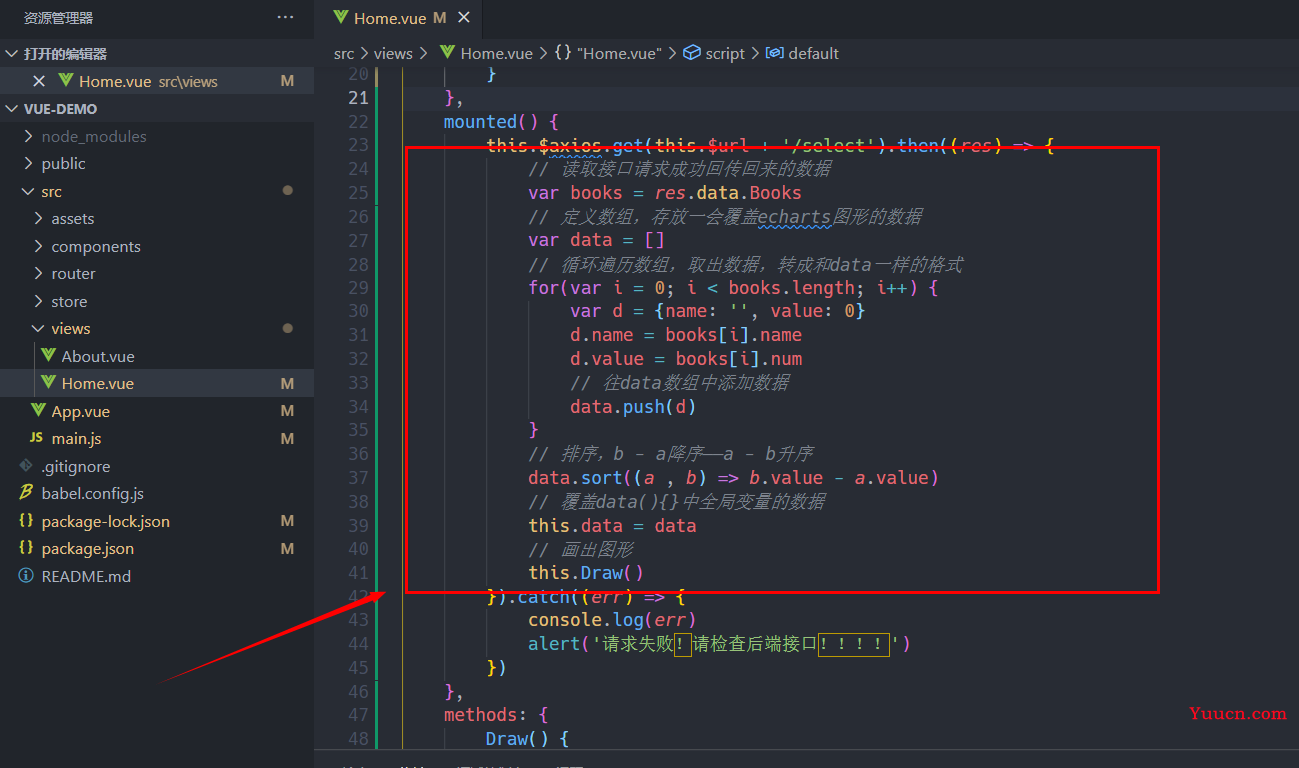
Task: Click line number 29 in the gutter
Action: tap(358, 288)
